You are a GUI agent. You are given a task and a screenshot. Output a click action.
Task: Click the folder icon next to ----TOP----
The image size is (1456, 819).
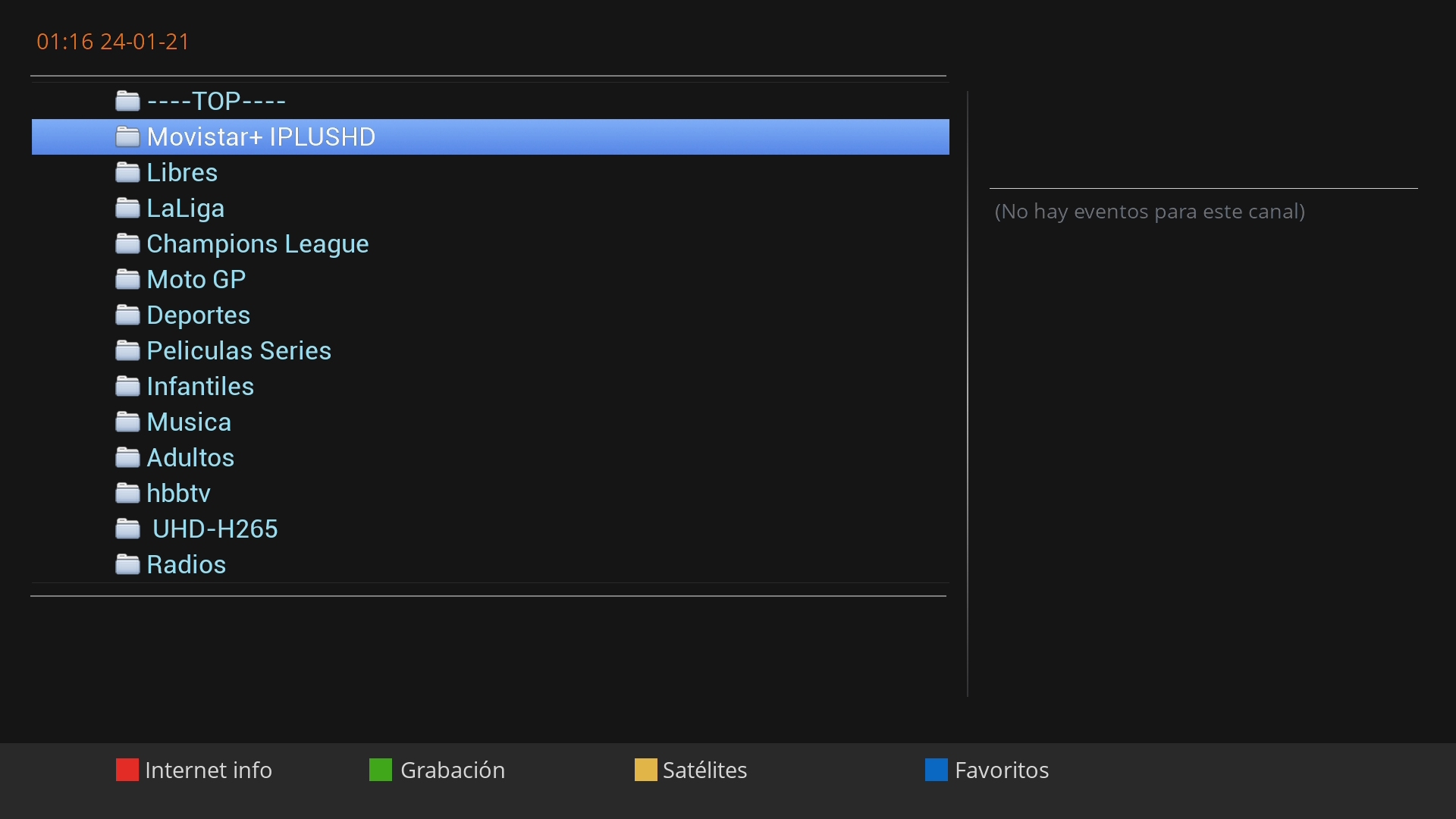[x=127, y=101]
